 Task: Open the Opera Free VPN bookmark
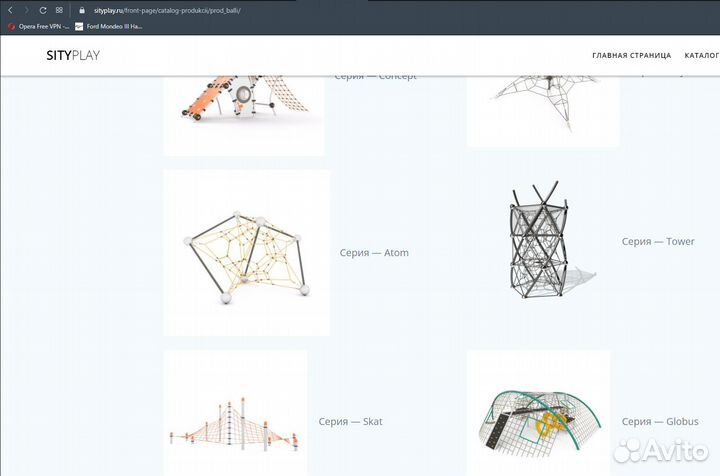tap(39, 27)
